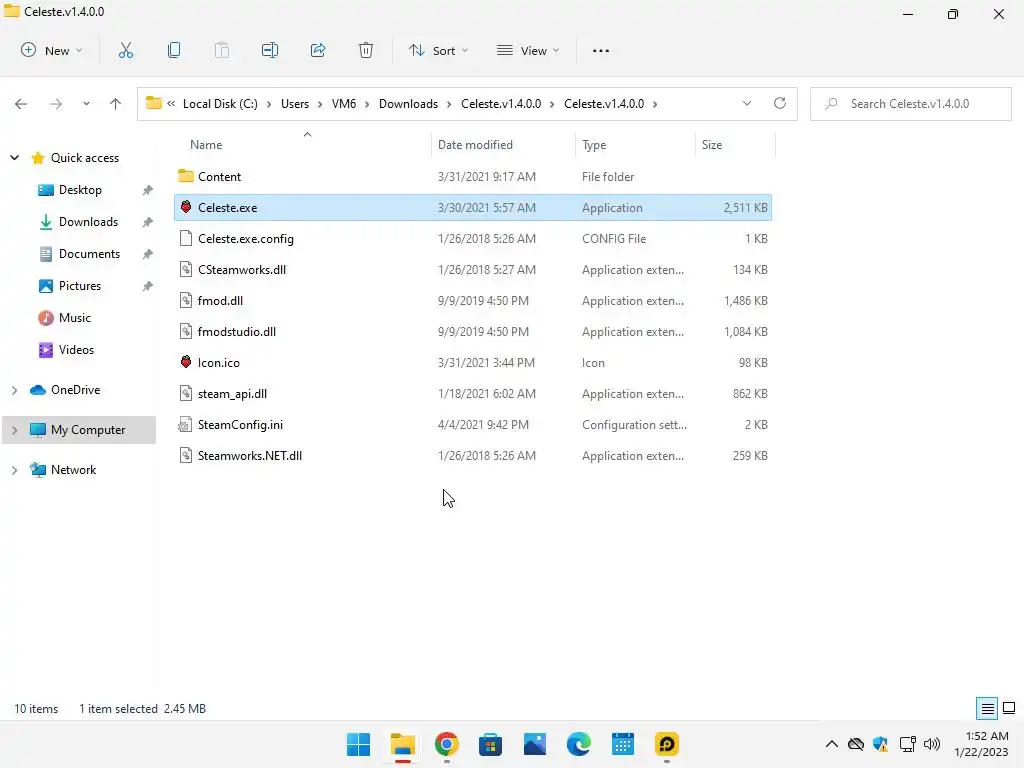Open the See more ellipsis menu
Screen dimensions: 1024x768
coord(601,50)
